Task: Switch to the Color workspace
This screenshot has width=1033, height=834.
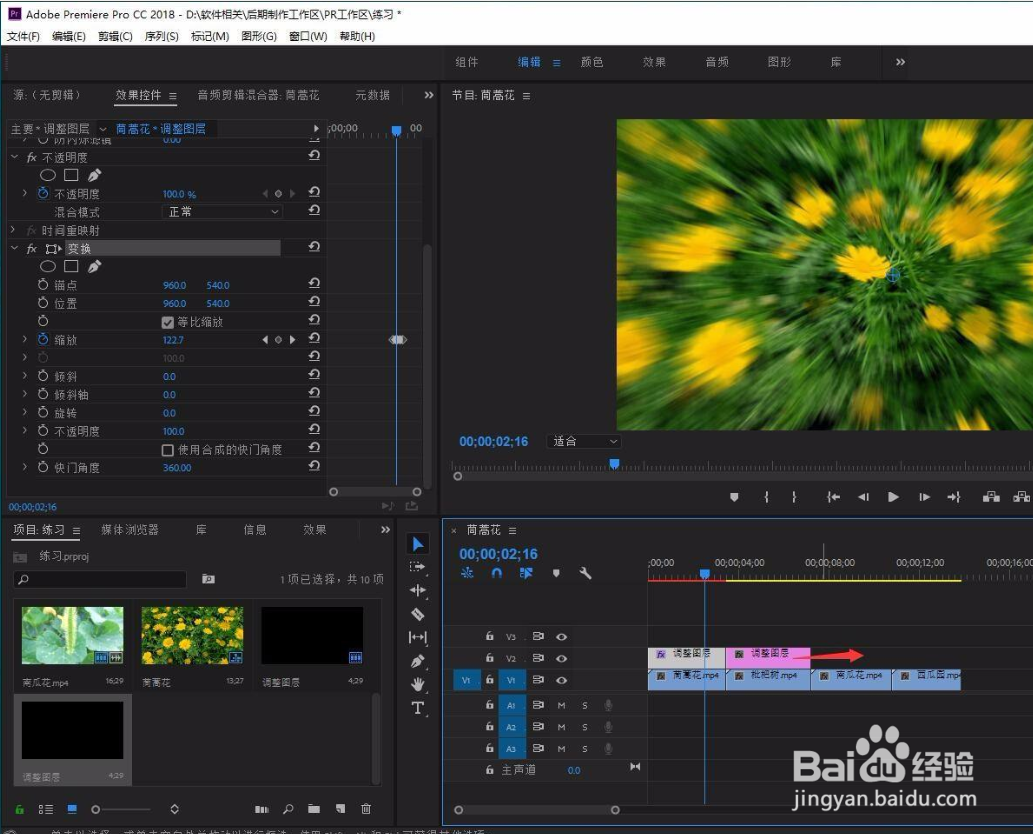Action: [x=592, y=62]
